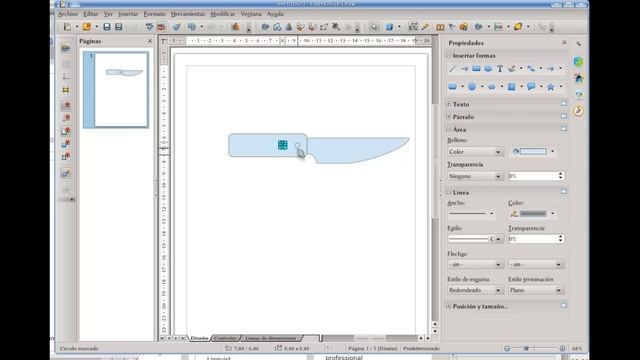Select the Line shape tool

click(x=452, y=69)
